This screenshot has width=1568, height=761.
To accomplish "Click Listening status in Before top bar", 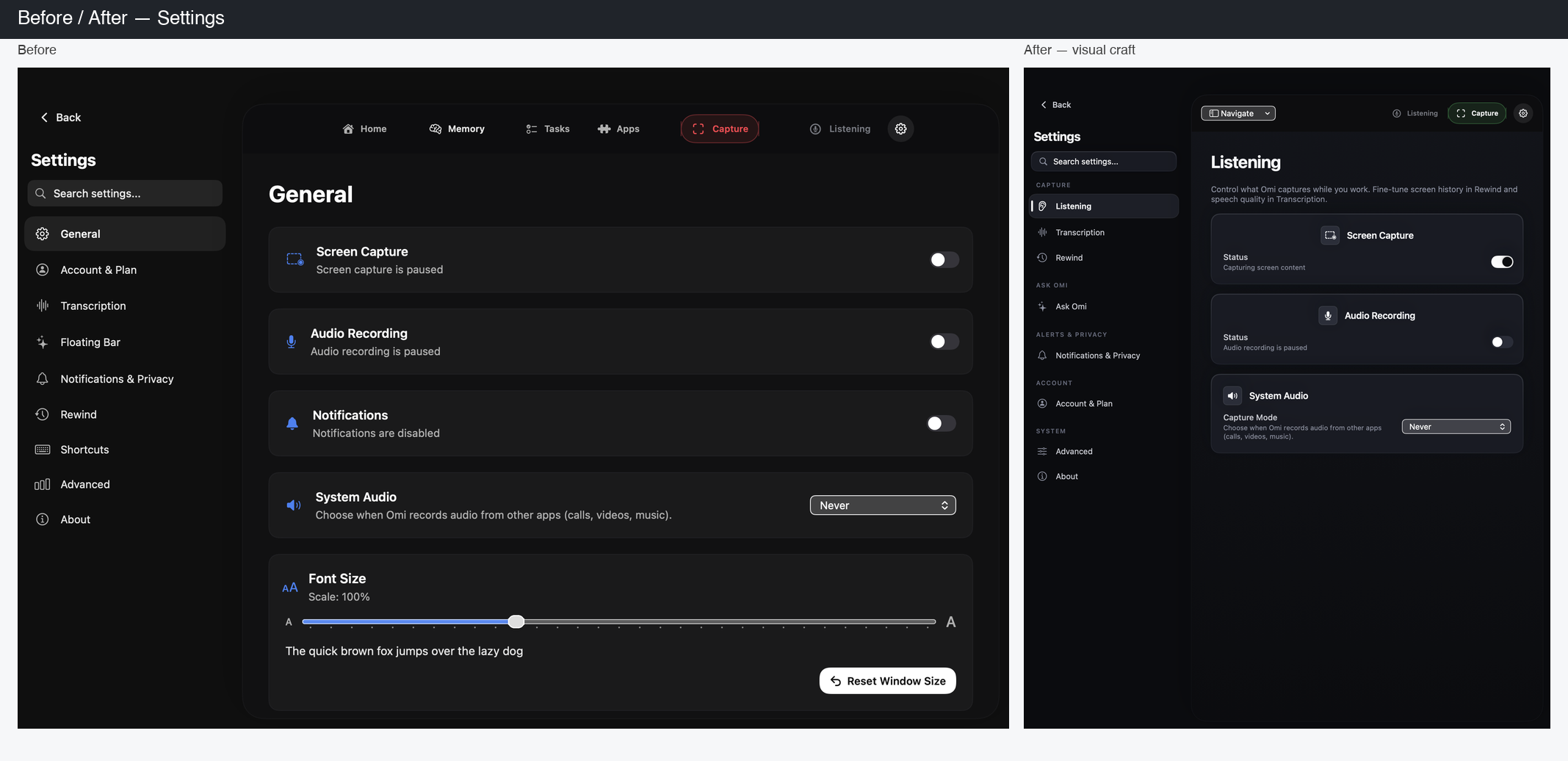I will tap(840, 129).
